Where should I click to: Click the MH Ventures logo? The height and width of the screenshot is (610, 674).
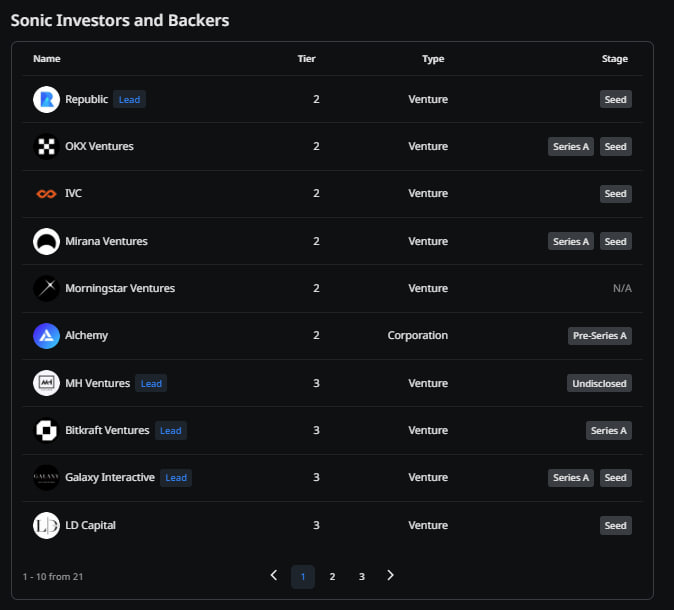coord(46,383)
